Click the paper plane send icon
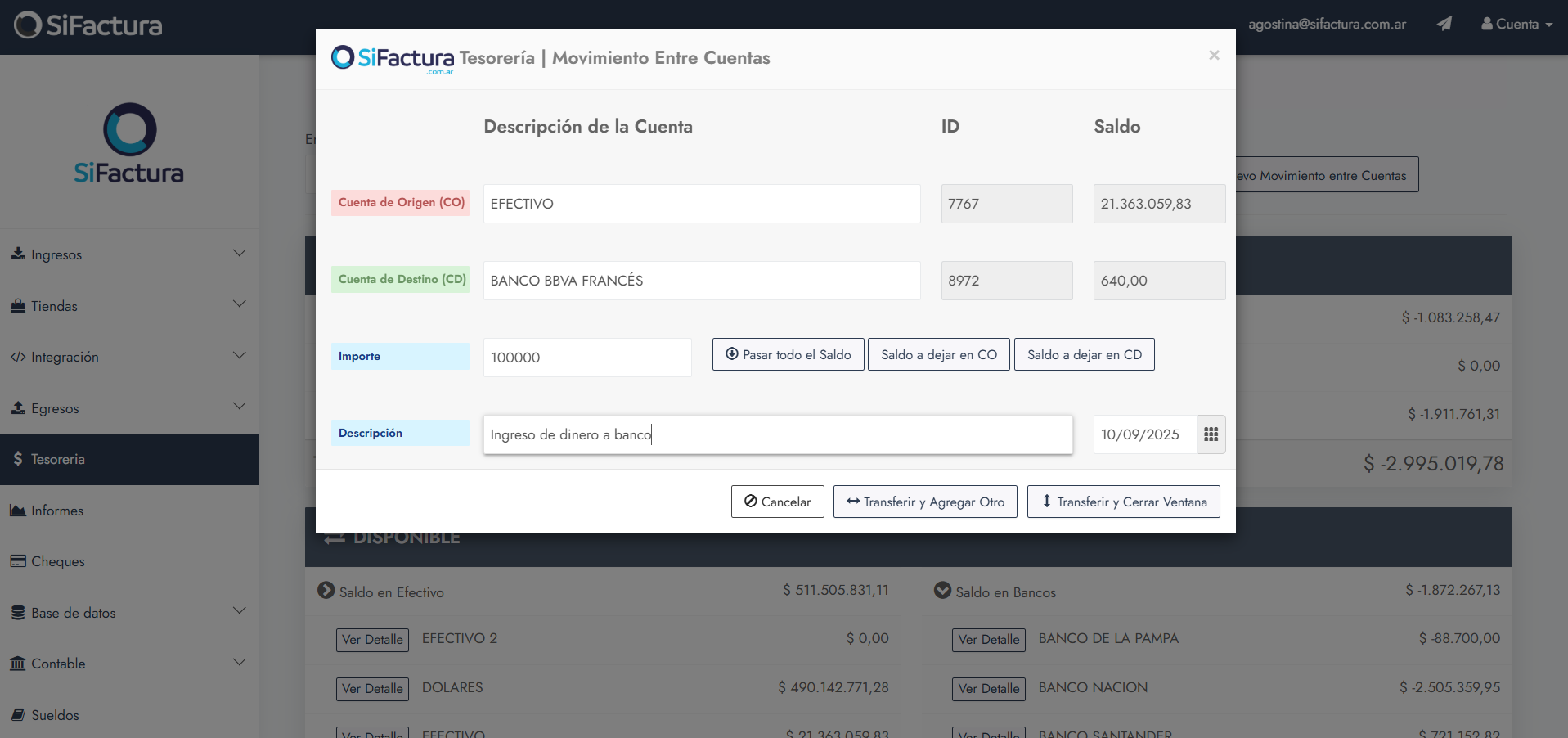This screenshot has width=1568, height=738. pos(1444,24)
